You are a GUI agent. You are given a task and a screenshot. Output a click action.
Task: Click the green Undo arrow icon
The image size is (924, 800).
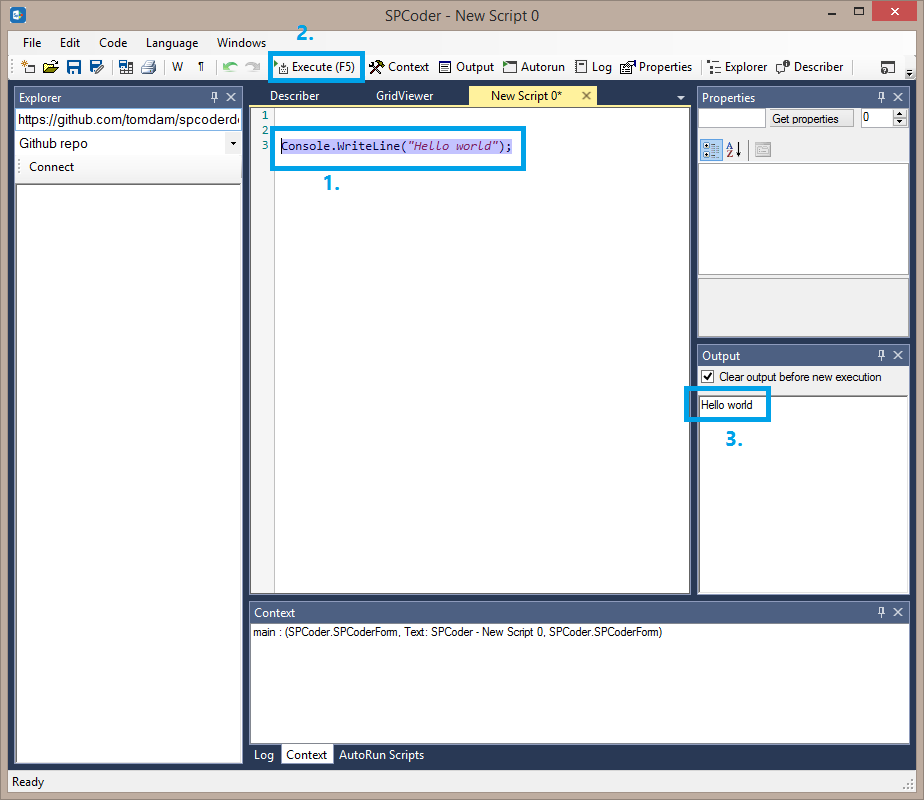(230, 67)
